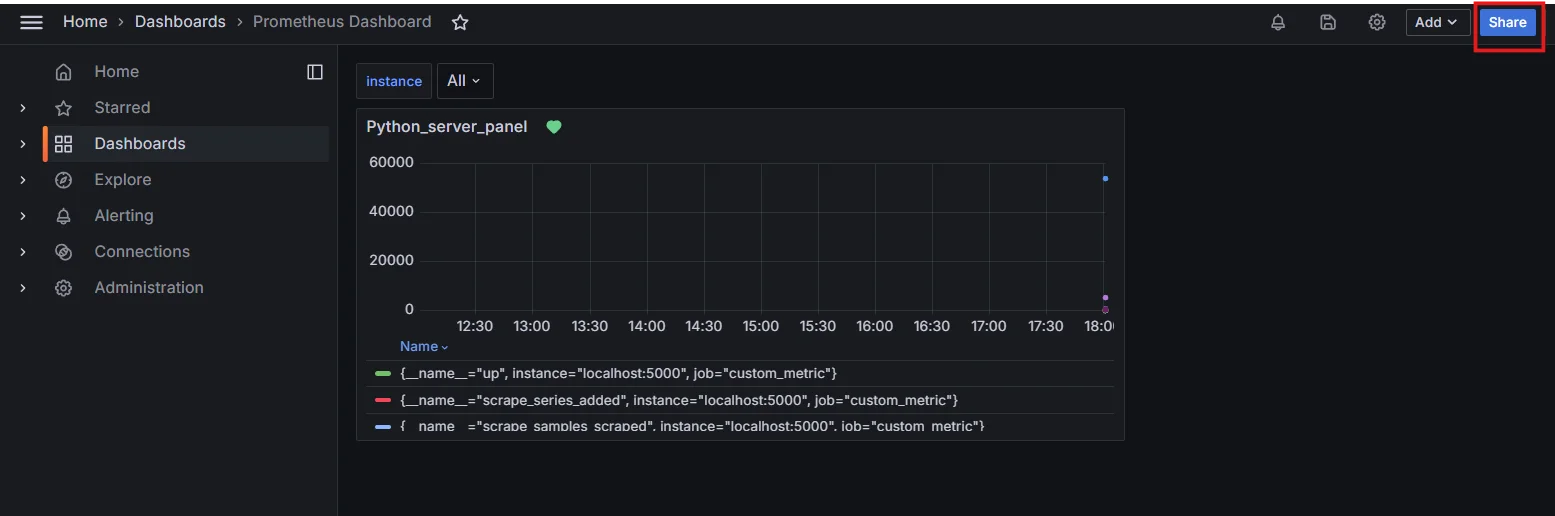Sort the legend by the Name header
This screenshot has height=516, width=1555.
coord(424,346)
